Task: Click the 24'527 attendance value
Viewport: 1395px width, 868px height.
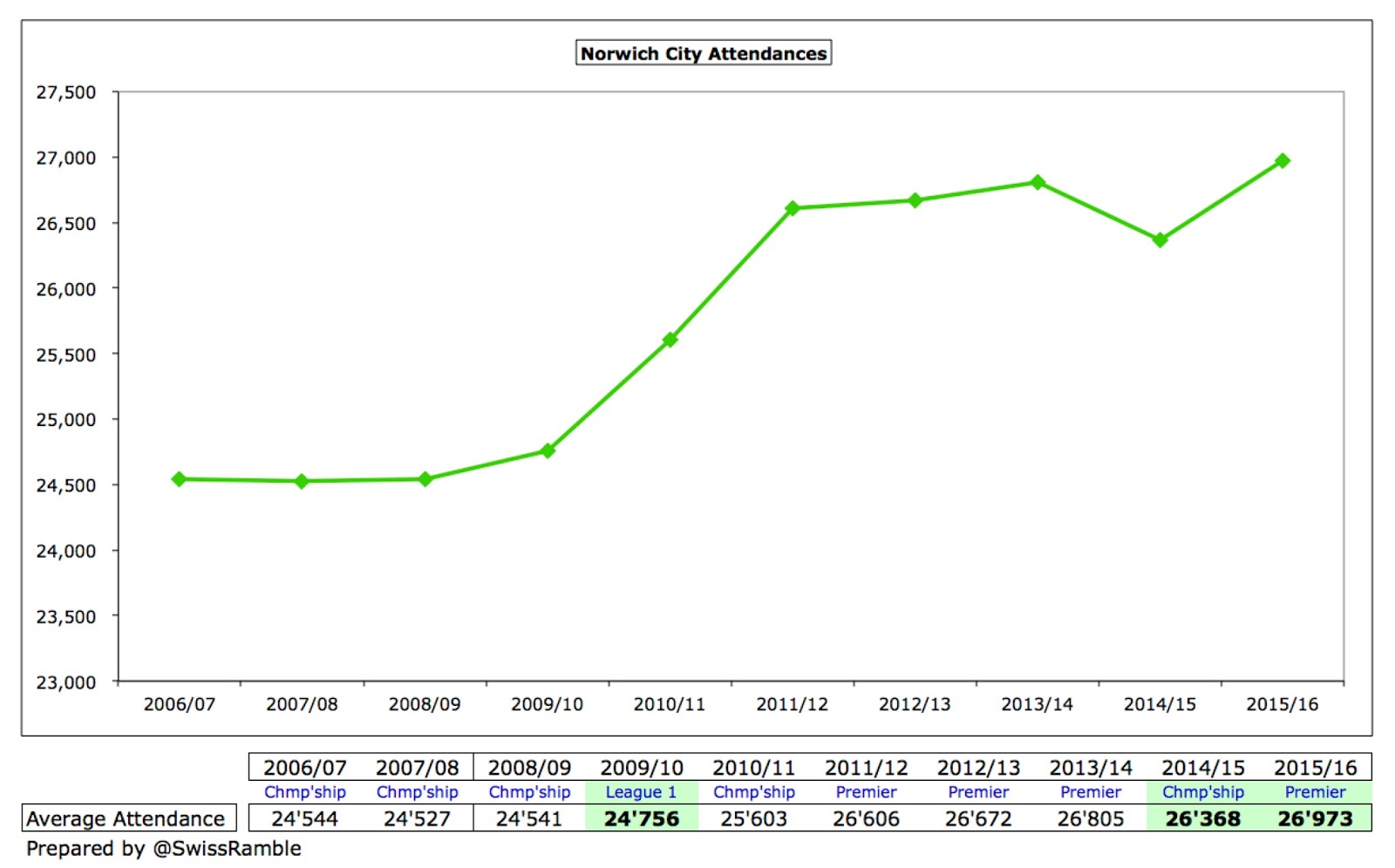Action: tap(418, 818)
